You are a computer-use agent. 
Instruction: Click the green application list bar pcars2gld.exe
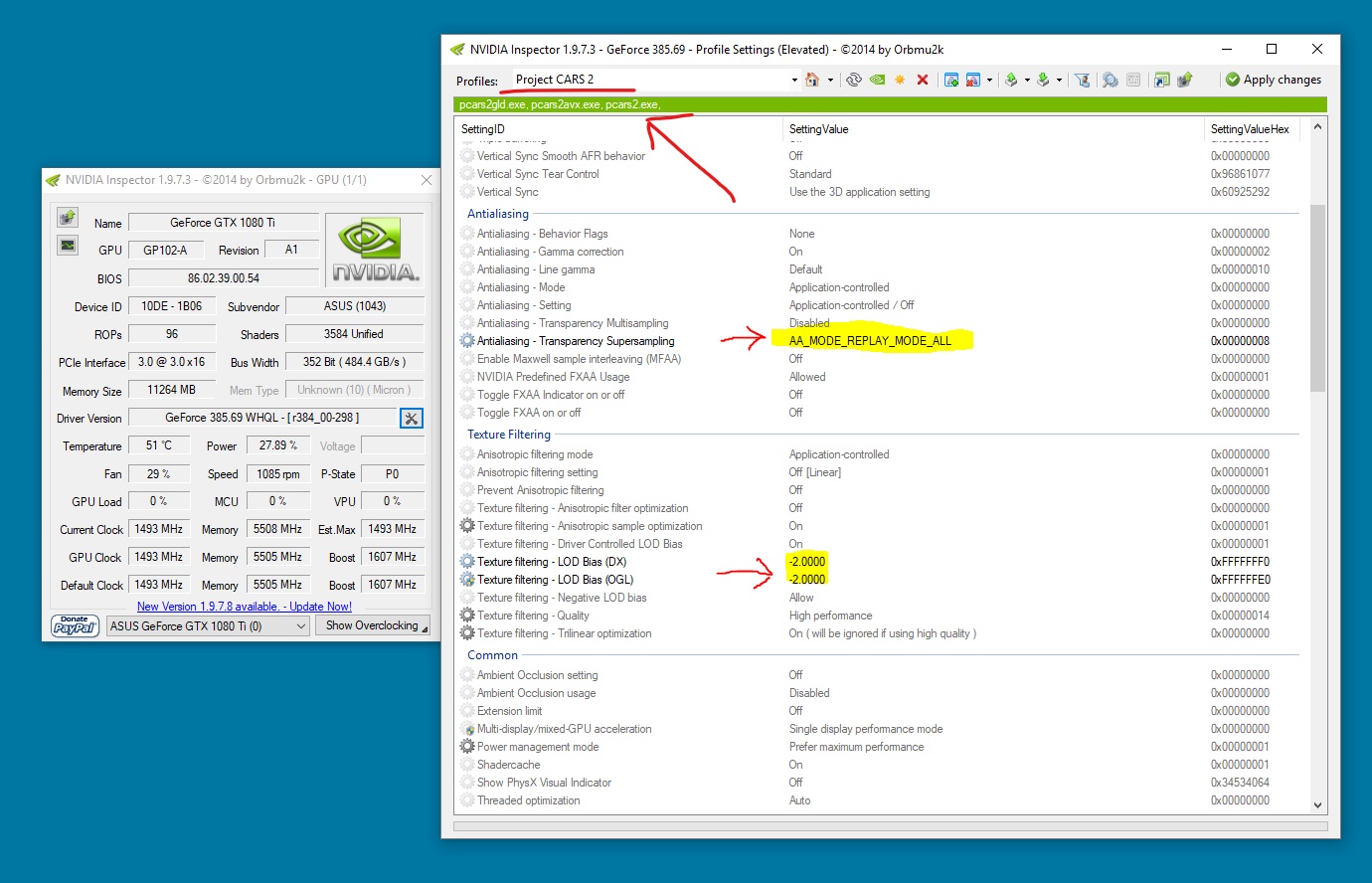click(x=890, y=104)
